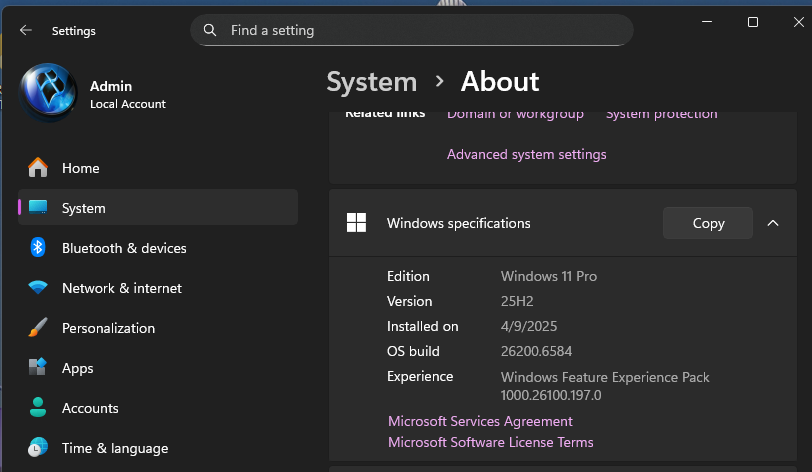Click the Time & language globe icon
Image resolution: width=812 pixels, height=472 pixels.
coord(38,447)
